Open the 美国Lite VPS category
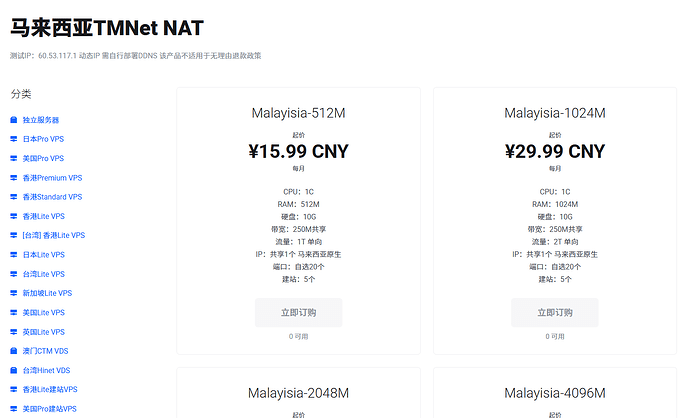The width and height of the screenshot is (690, 418). [x=44, y=312]
